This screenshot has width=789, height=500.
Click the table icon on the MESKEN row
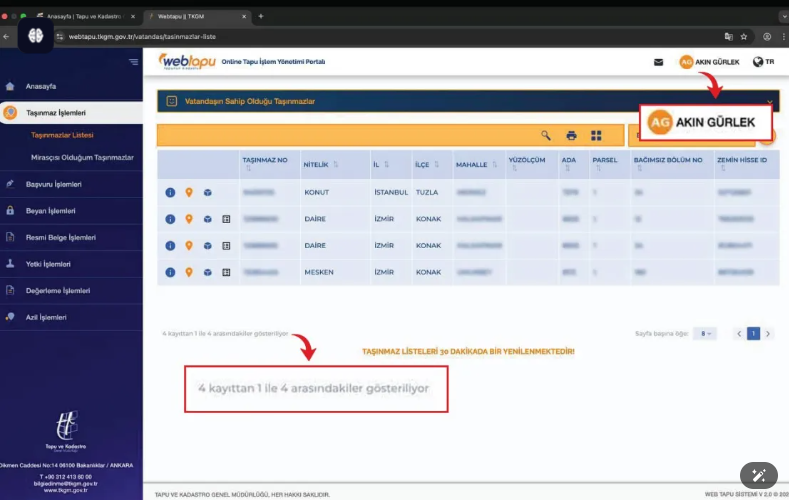click(226, 272)
